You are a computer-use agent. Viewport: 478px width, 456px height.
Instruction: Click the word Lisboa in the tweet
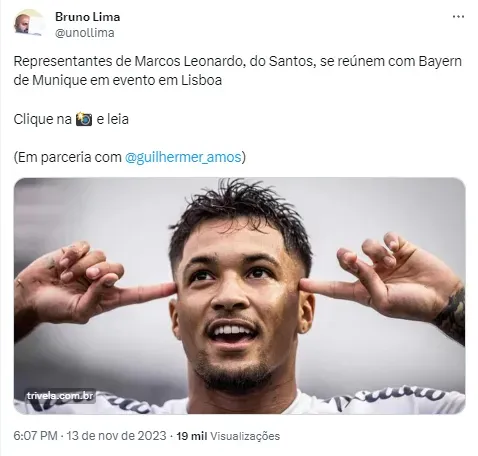201,80
